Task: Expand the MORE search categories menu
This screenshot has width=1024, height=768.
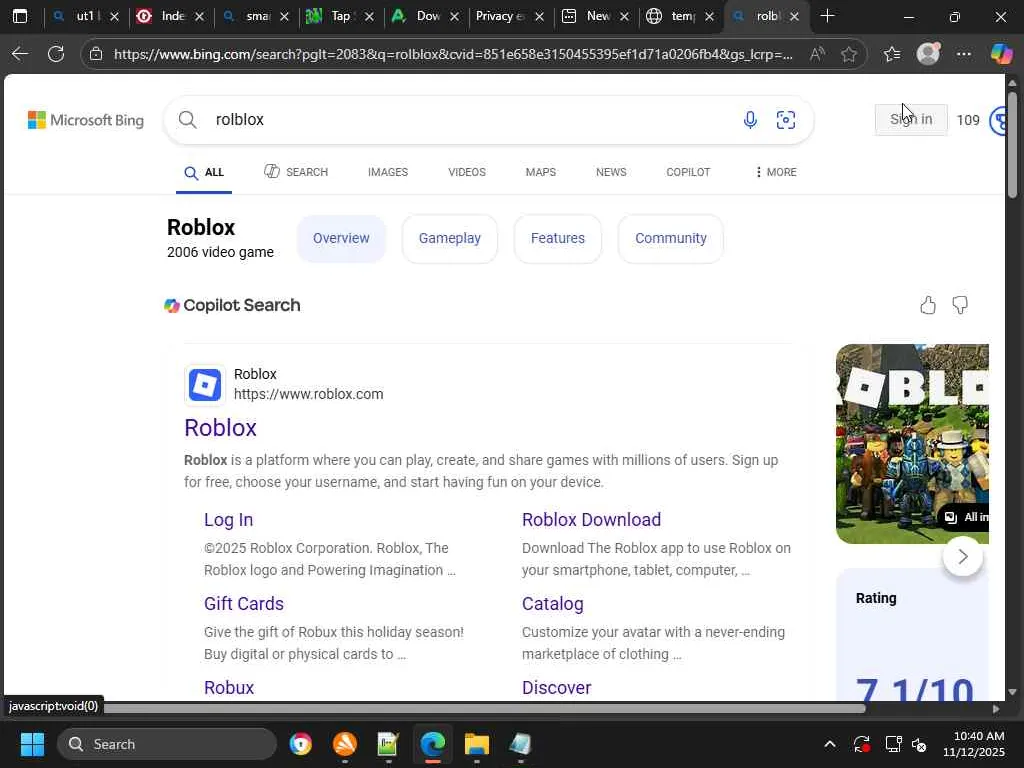Action: pyautogui.click(x=776, y=172)
